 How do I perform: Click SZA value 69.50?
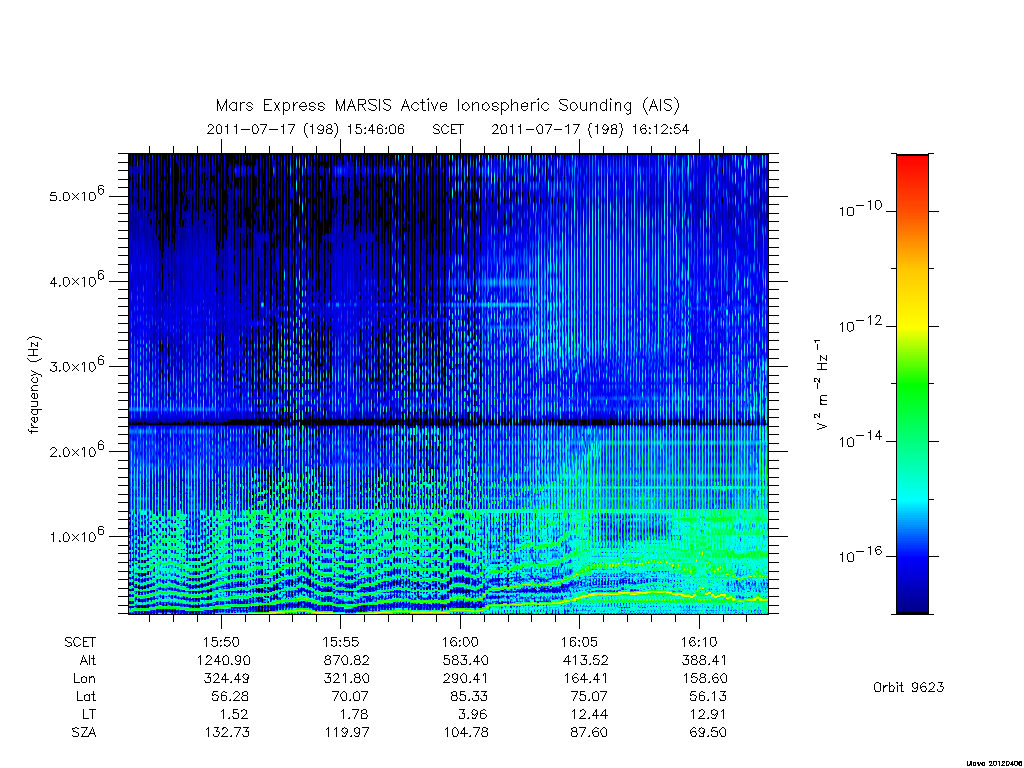tap(709, 733)
